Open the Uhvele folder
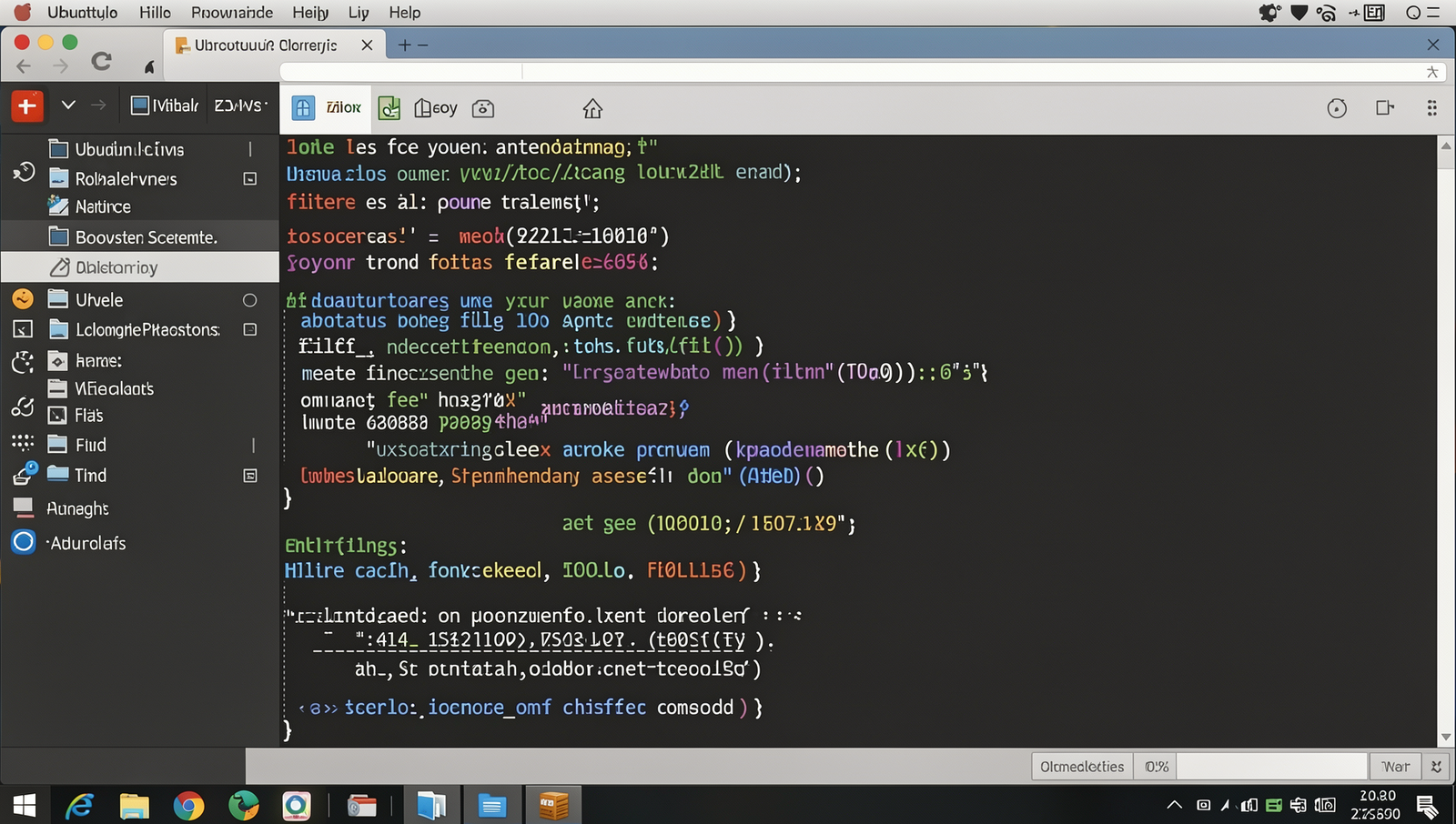 (86, 299)
